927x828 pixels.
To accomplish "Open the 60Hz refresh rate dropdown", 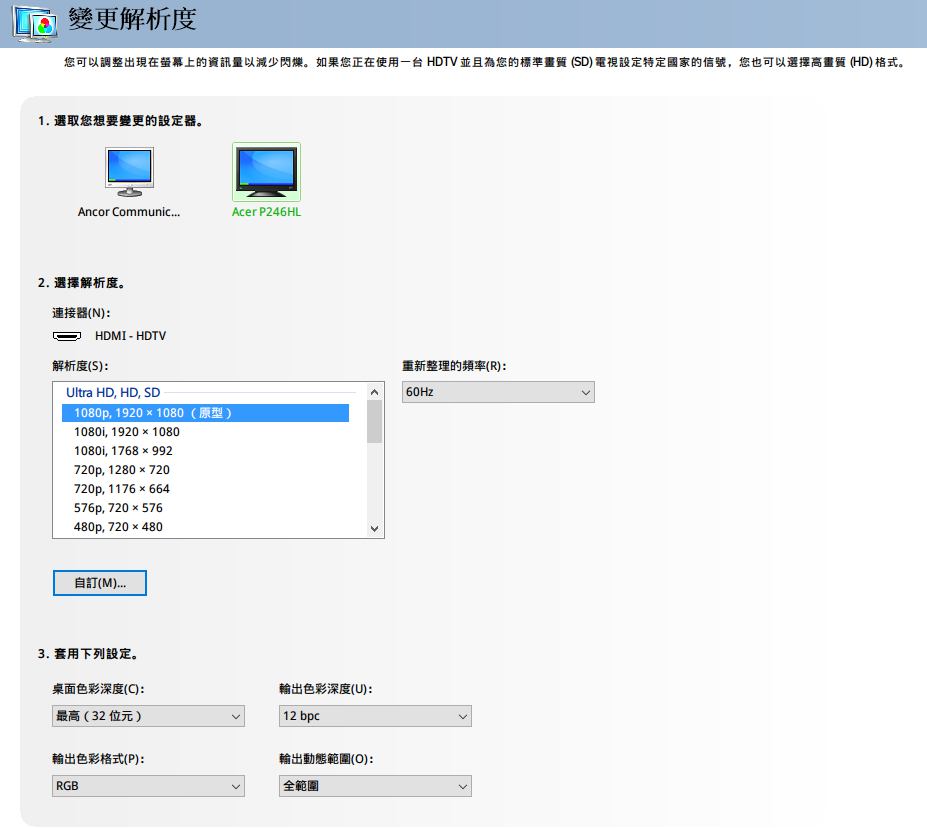I will point(498,392).
